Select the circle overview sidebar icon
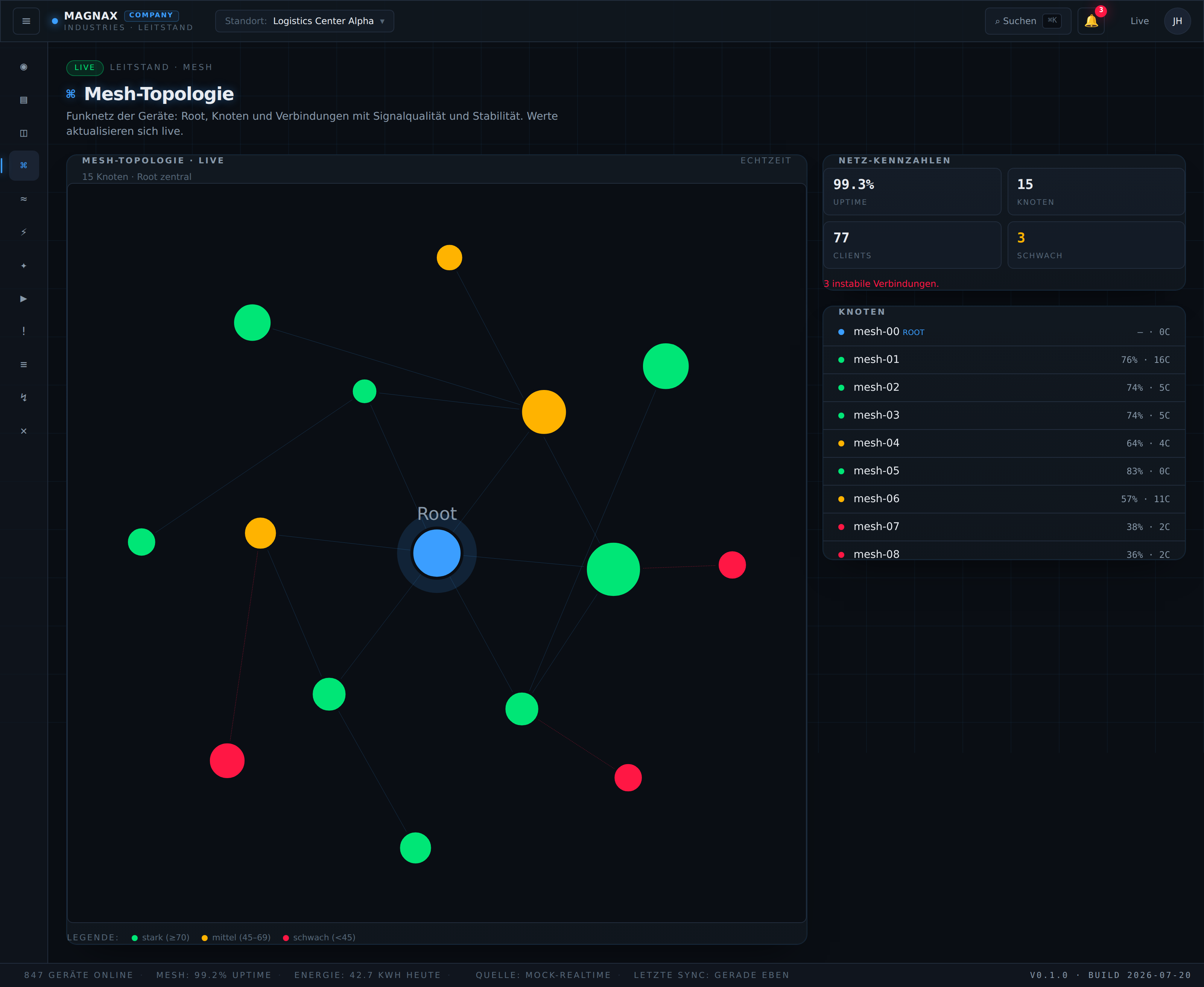This screenshot has height=987, width=1204. [24, 67]
